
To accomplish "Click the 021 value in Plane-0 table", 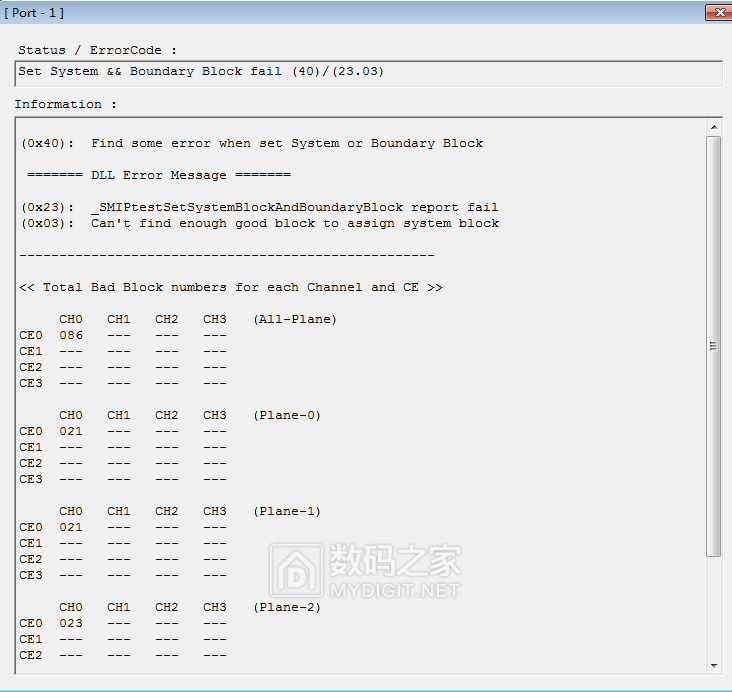I will 71,431.
